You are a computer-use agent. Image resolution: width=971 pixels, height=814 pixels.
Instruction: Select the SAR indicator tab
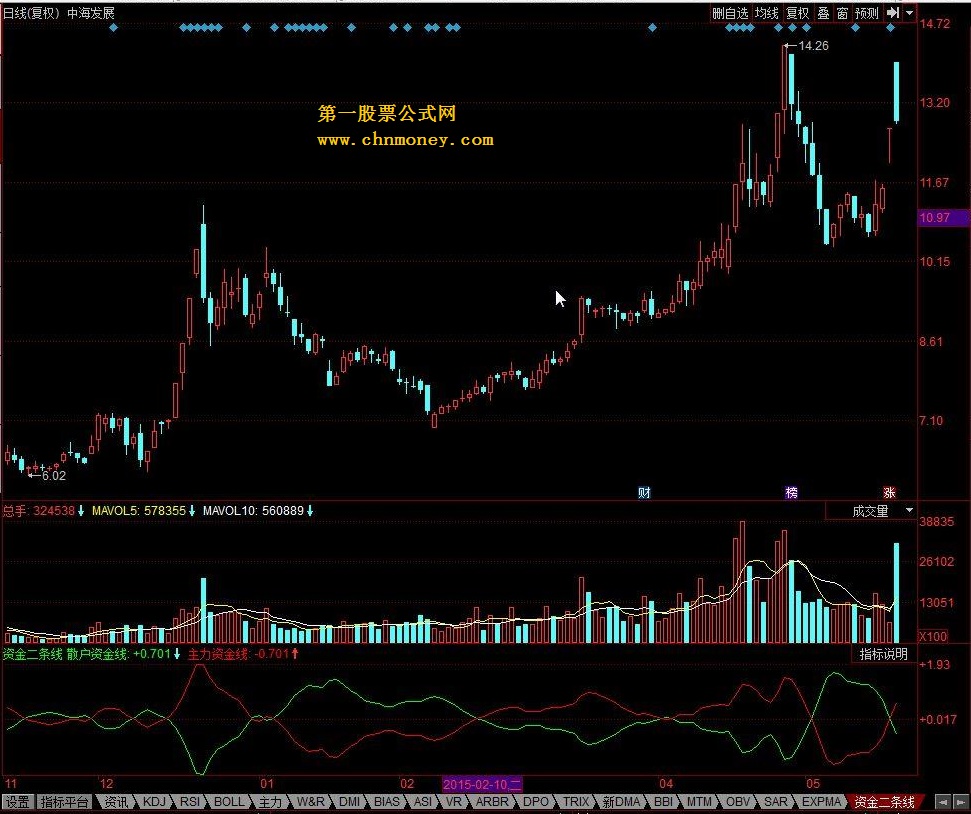pos(775,802)
